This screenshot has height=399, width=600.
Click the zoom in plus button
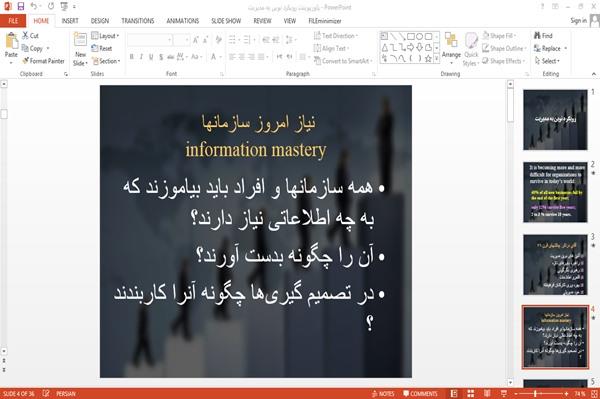(566, 394)
